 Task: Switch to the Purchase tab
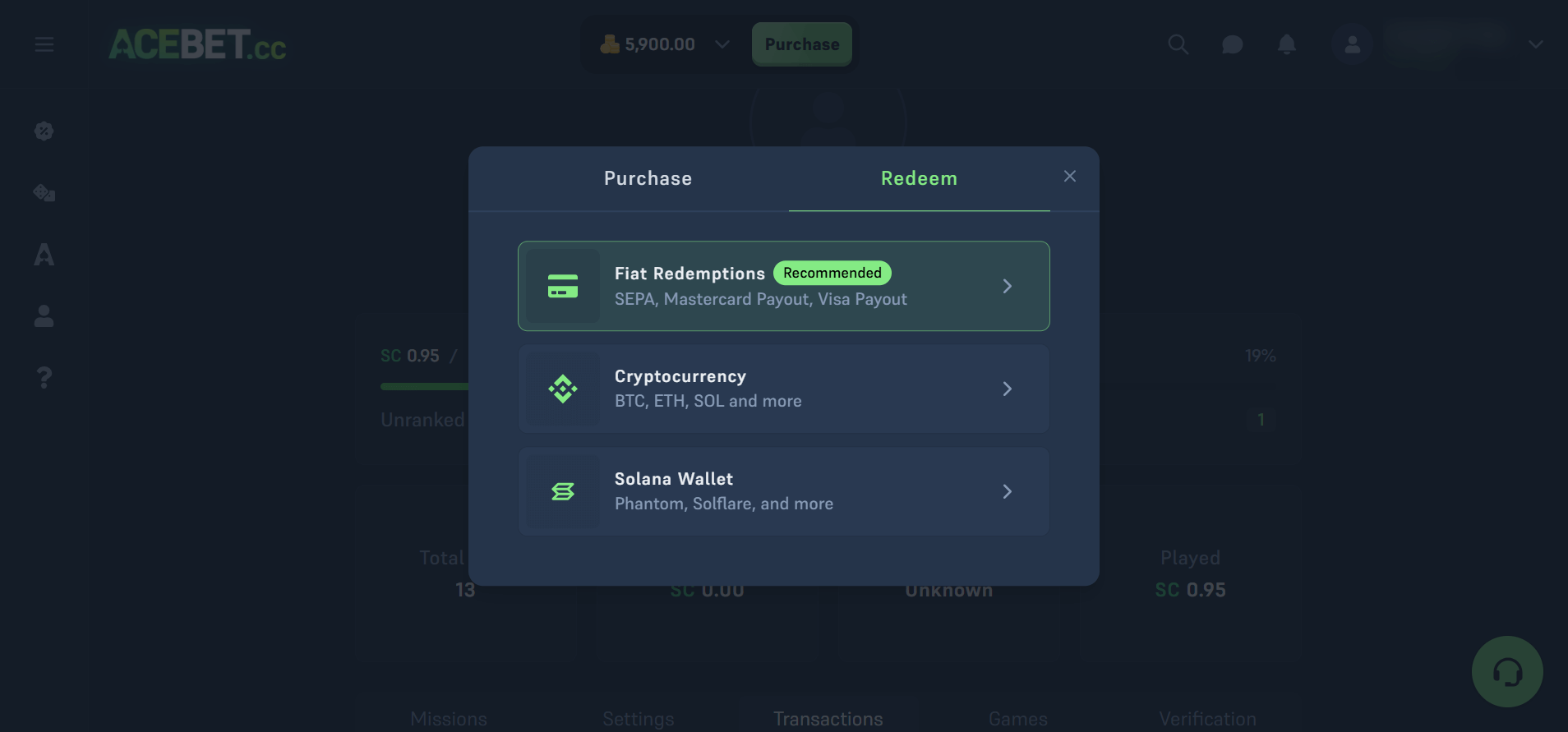click(x=648, y=178)
